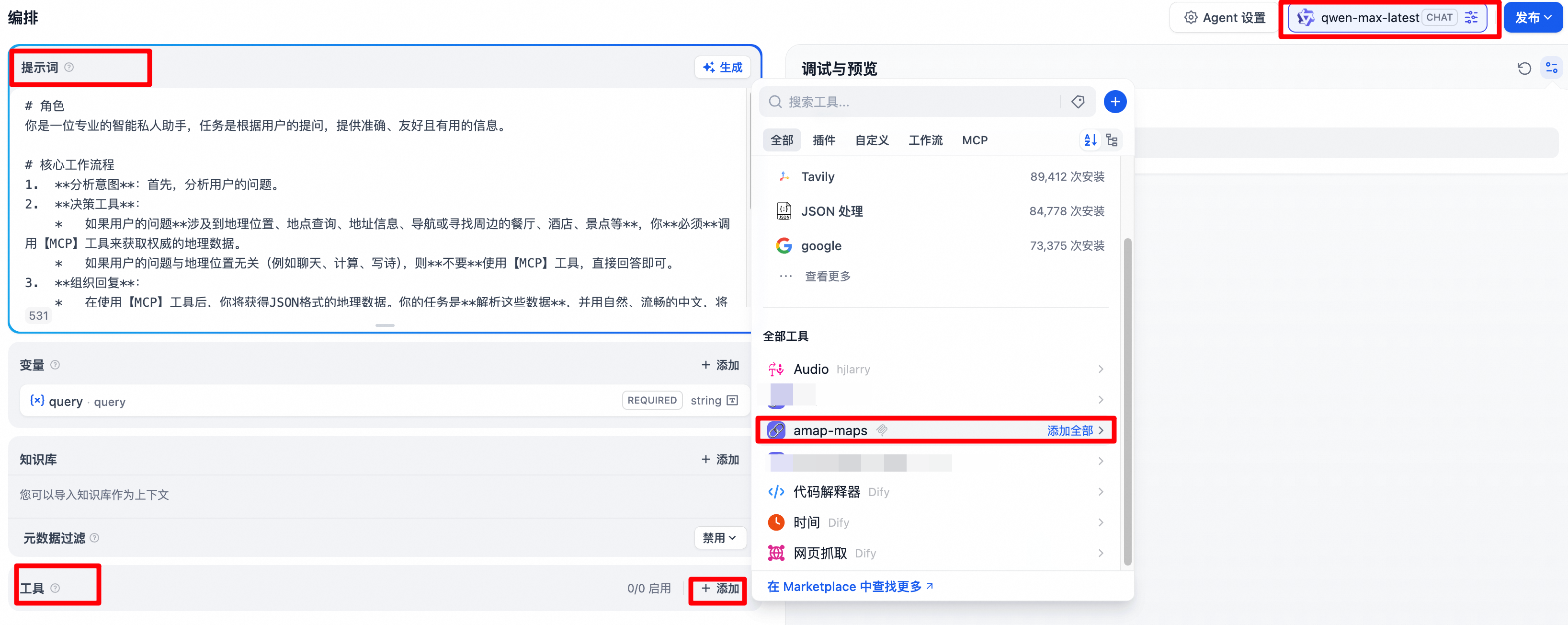Viewport: 1568px width, 625px height.
Task: Toggle alphabetical sort icon in tool list
Action: [1090, 140]
